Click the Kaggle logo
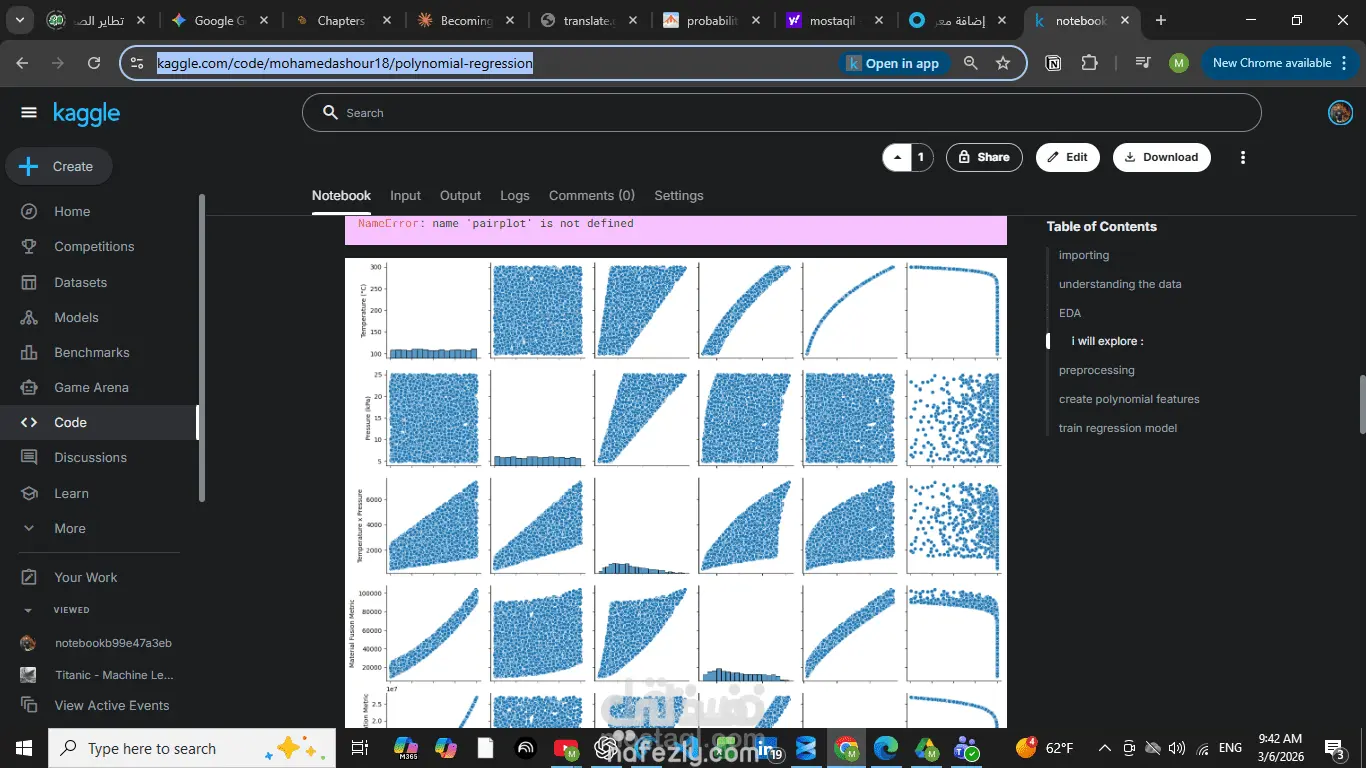The width and height of the screenshot is (1366, 768). click(x=87, y=114)
